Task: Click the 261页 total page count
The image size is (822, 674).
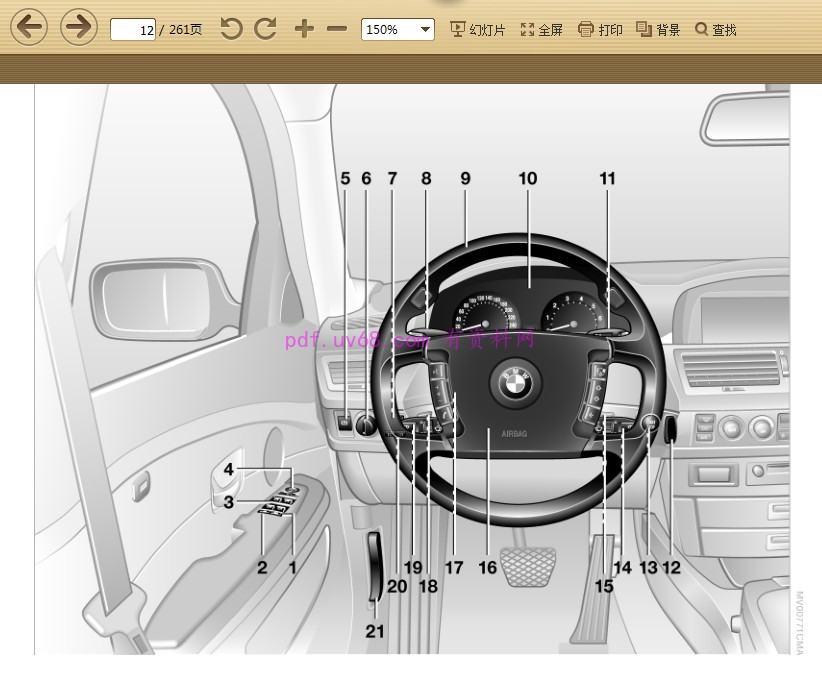Action: point(185,30)
